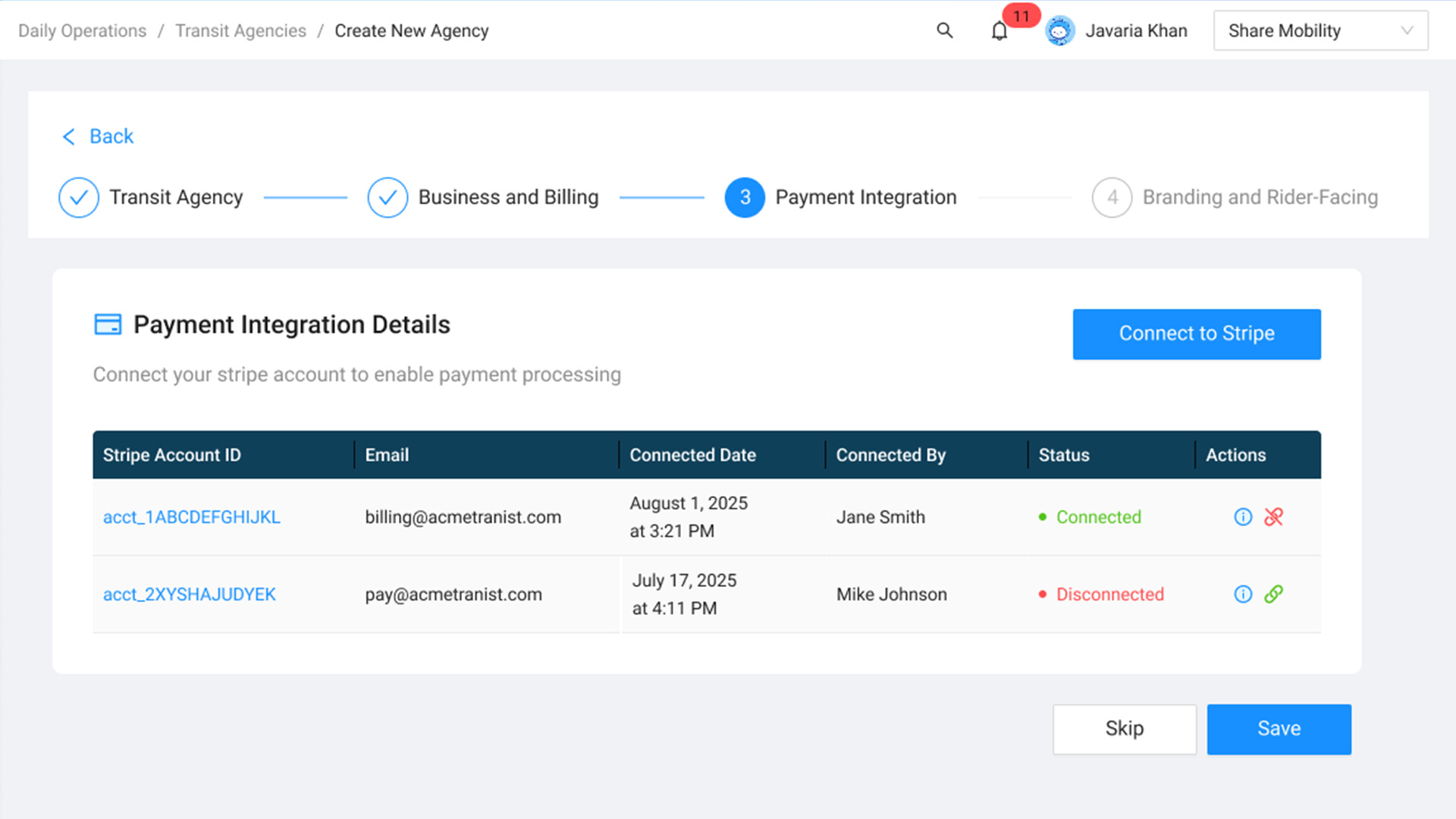This screenshot has width=1456, height=819.
Task: Open the Share Mobility dropdown
Action: (1319, 30)
